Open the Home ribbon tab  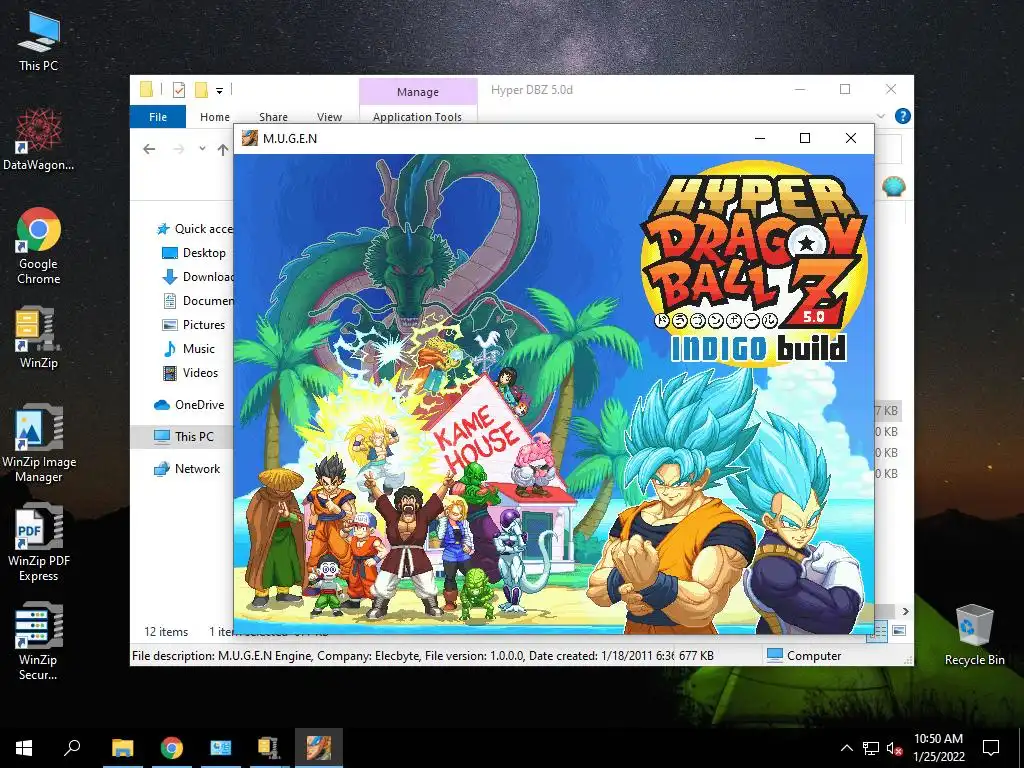[215, 117]
